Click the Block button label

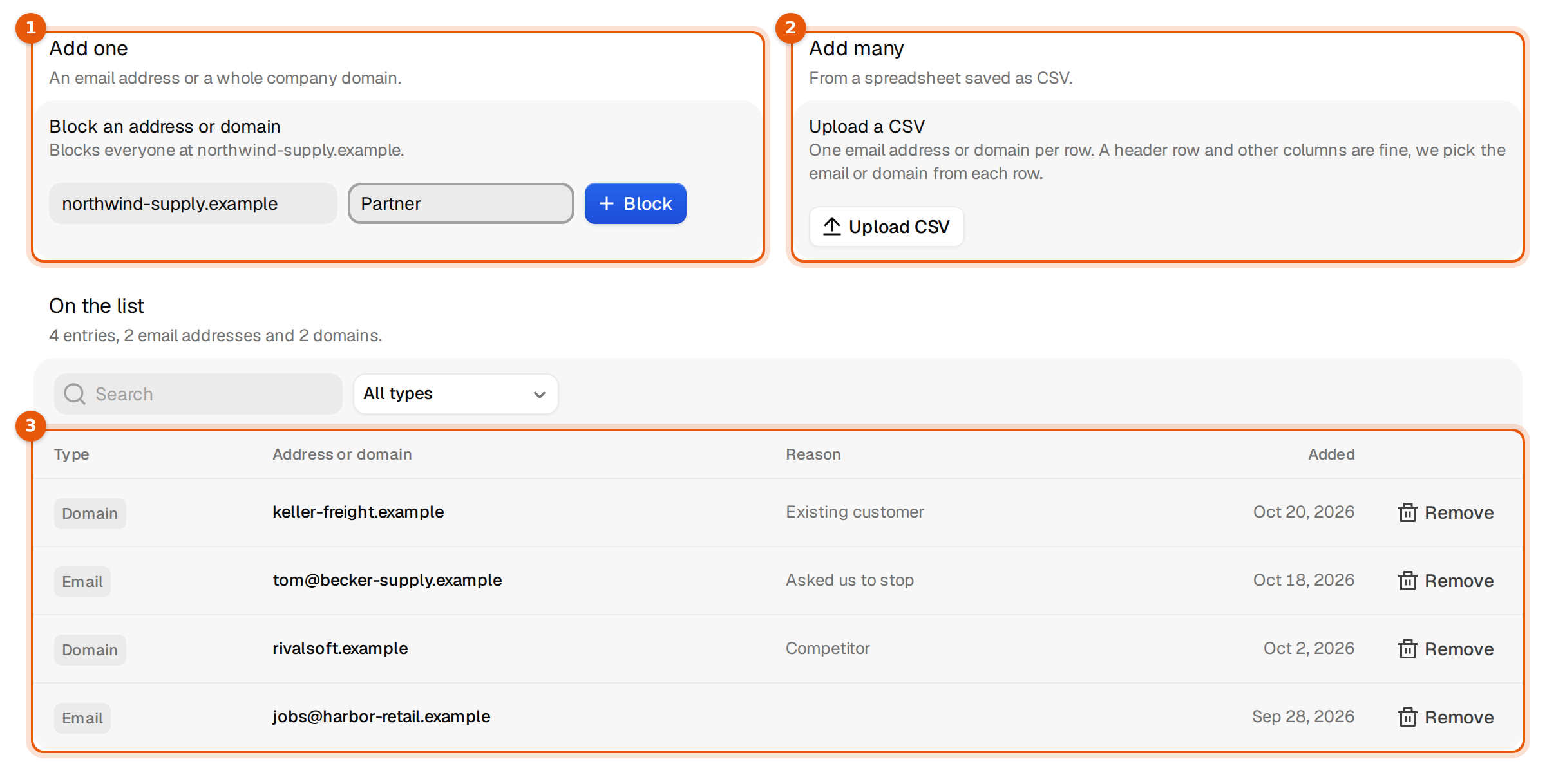(647, 203)
